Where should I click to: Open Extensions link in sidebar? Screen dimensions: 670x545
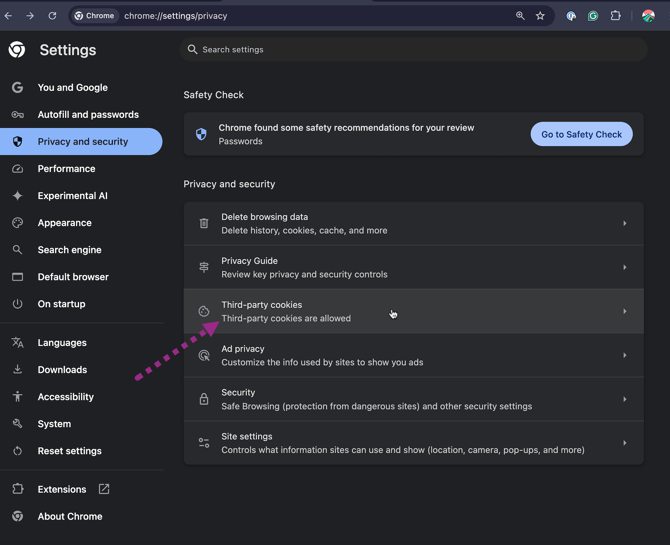[62, 489]
